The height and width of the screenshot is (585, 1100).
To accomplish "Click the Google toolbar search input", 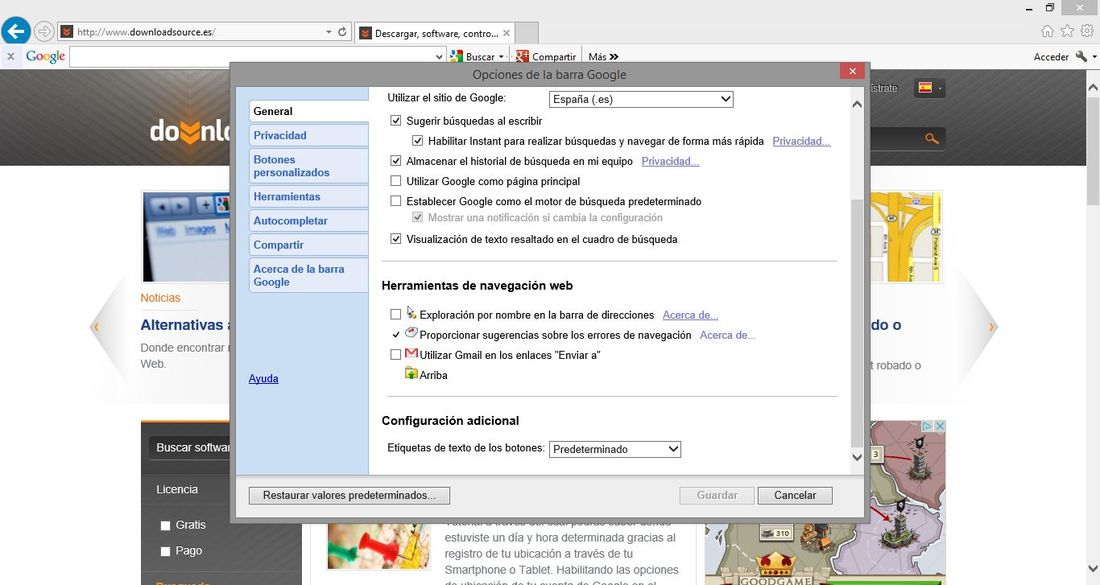I will 253,57.
